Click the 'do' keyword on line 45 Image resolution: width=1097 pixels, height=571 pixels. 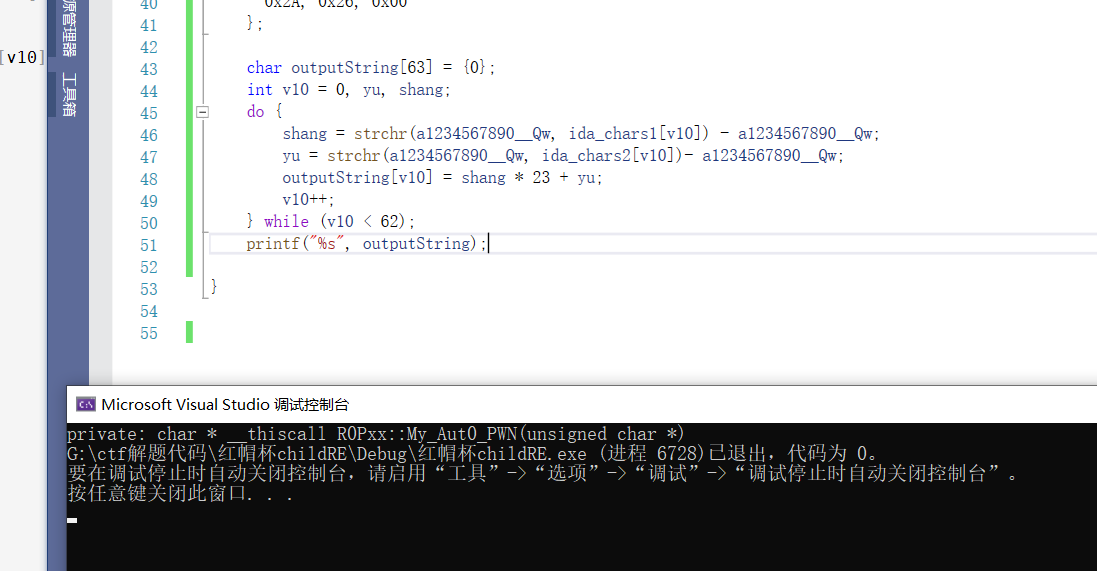[x=255, y=112]
